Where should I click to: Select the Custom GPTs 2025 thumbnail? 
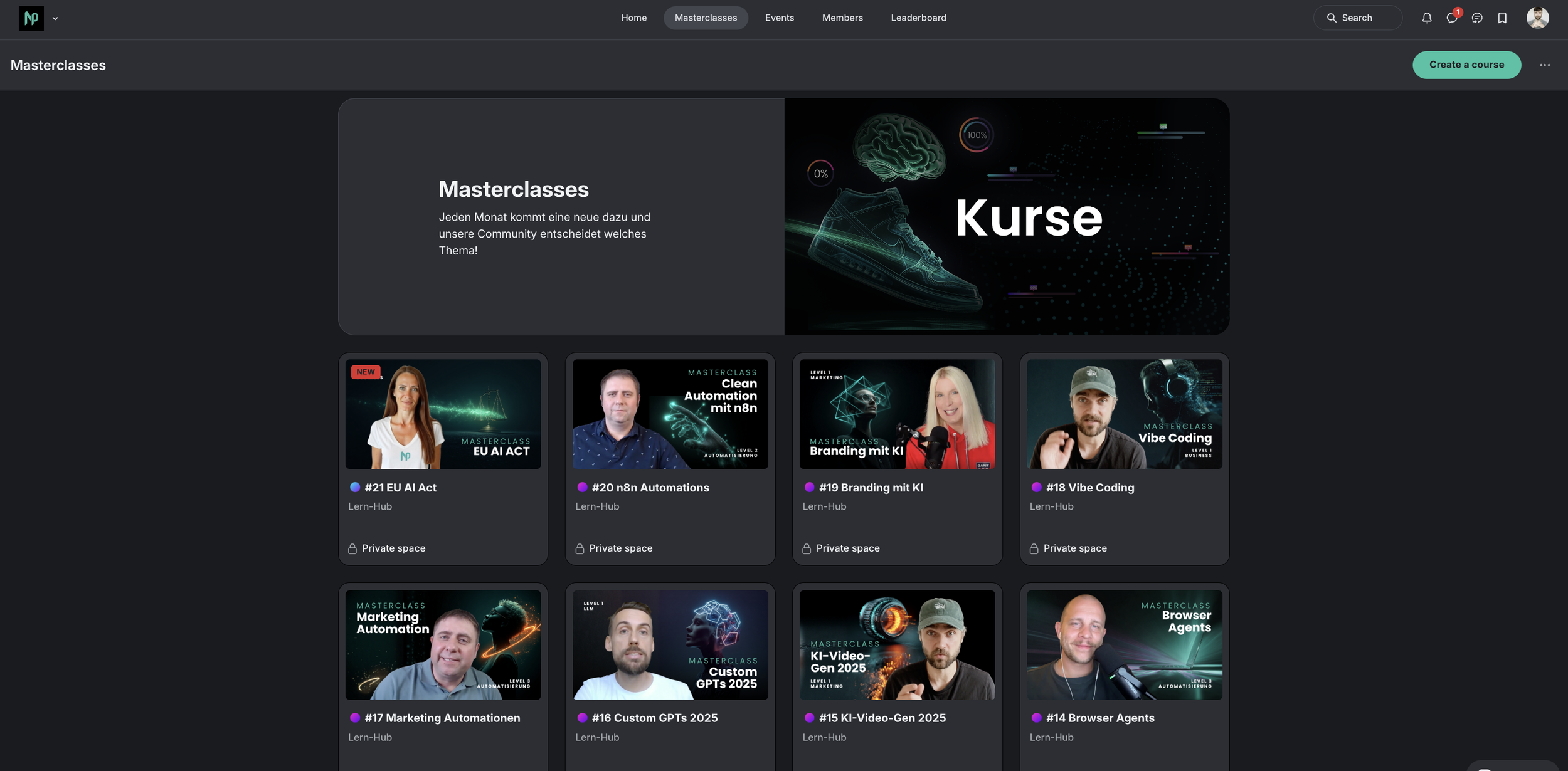coord(669,644)
